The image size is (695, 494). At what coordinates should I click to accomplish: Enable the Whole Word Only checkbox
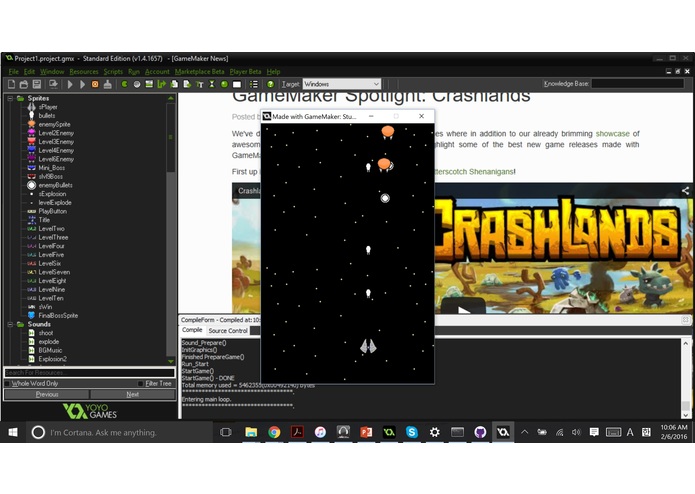click(7, 384)
